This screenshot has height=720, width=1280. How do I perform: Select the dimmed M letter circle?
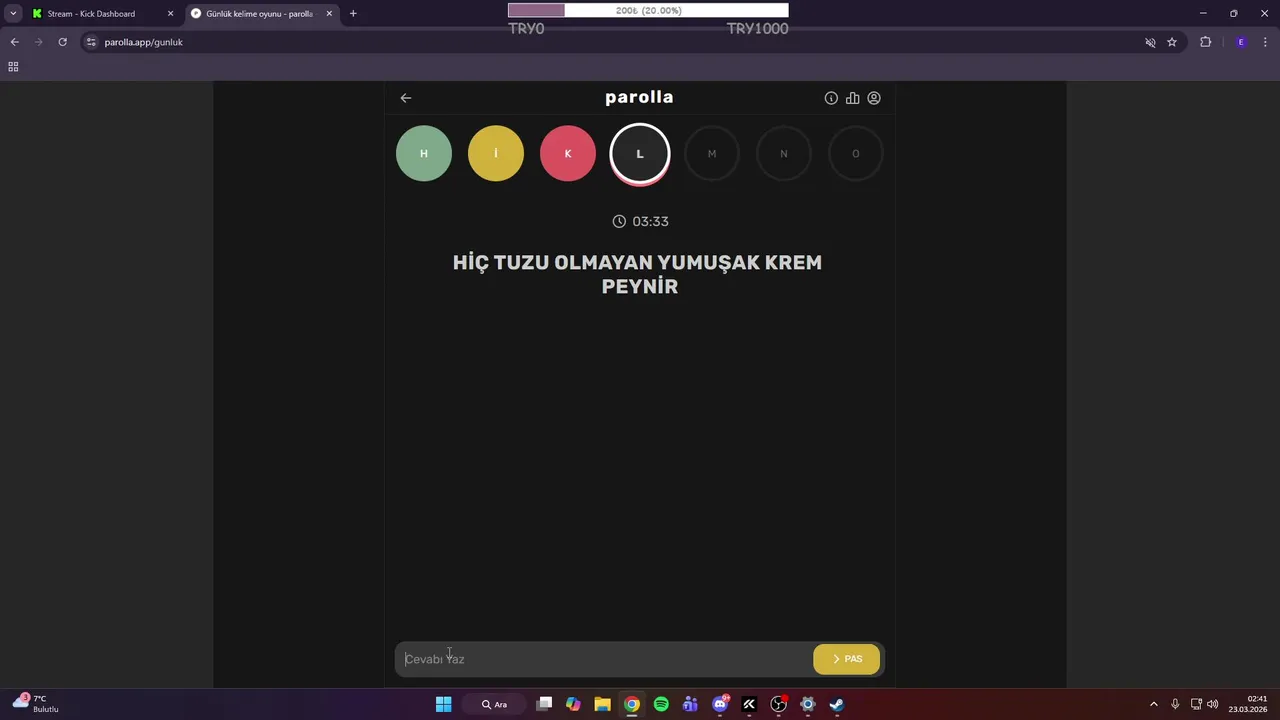tap(712, 153)
